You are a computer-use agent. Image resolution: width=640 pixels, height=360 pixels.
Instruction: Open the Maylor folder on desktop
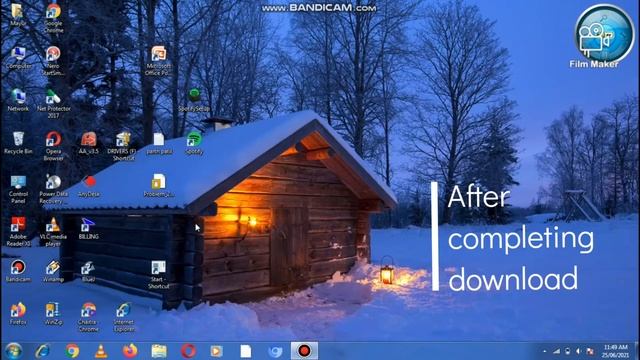pos(18,15)
